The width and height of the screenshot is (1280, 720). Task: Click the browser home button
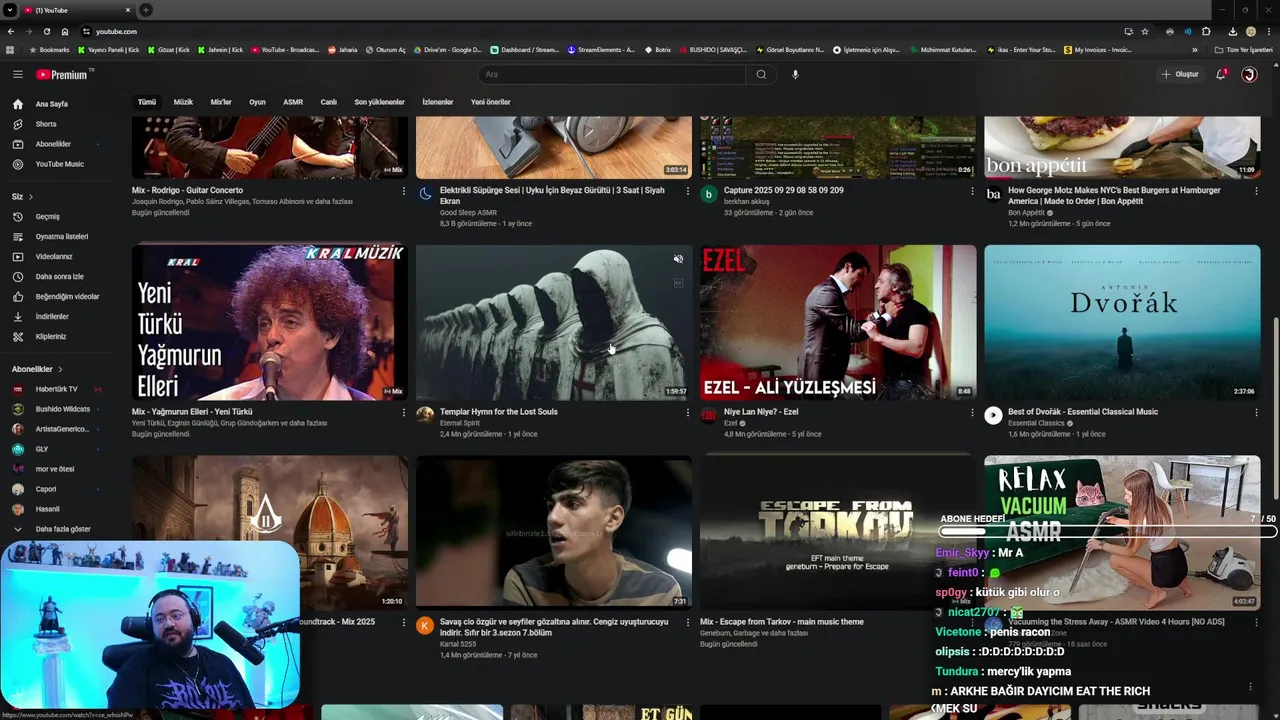pyautogui.click(x=65, y=31)
